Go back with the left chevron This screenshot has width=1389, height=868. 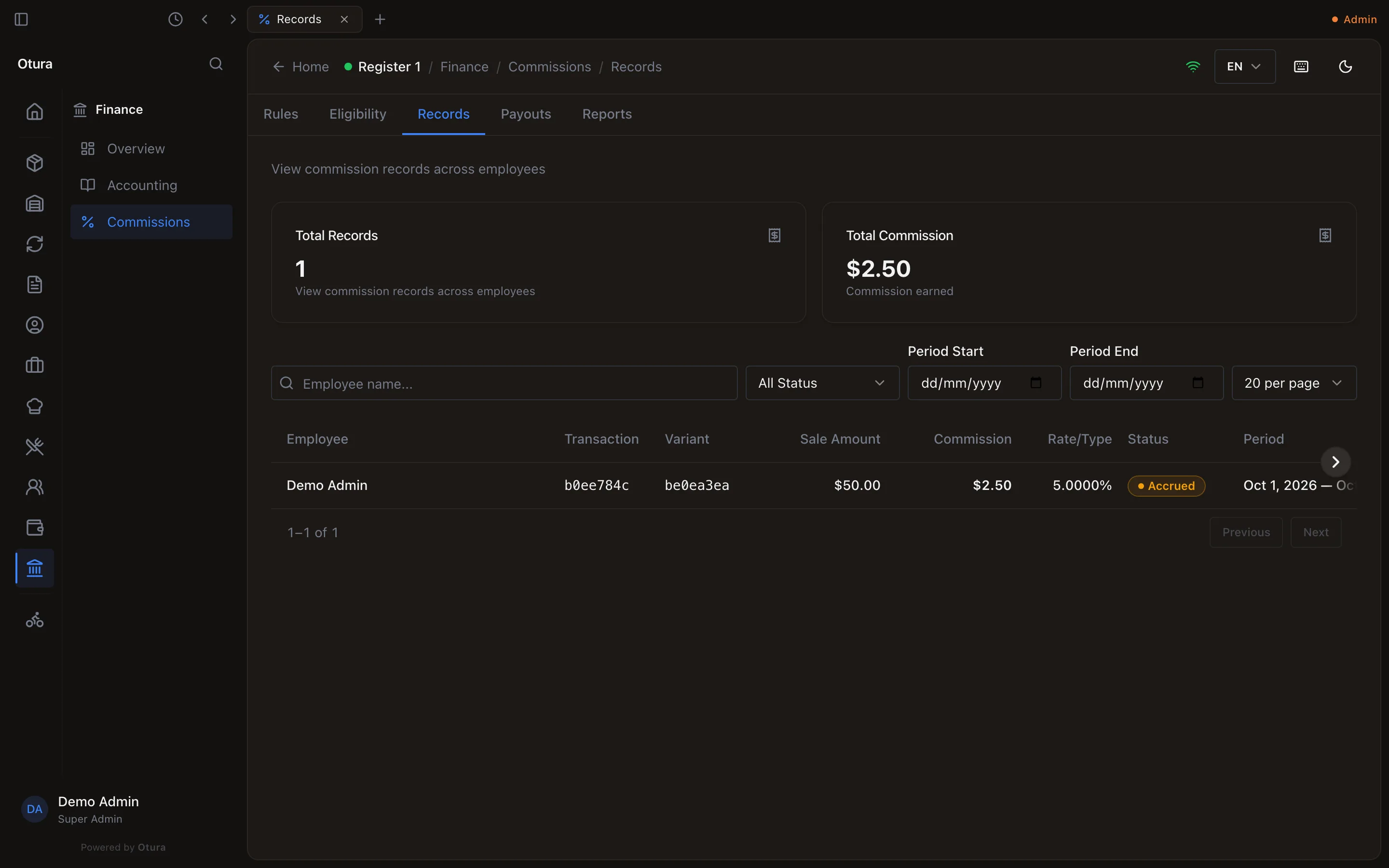[205, 19]
